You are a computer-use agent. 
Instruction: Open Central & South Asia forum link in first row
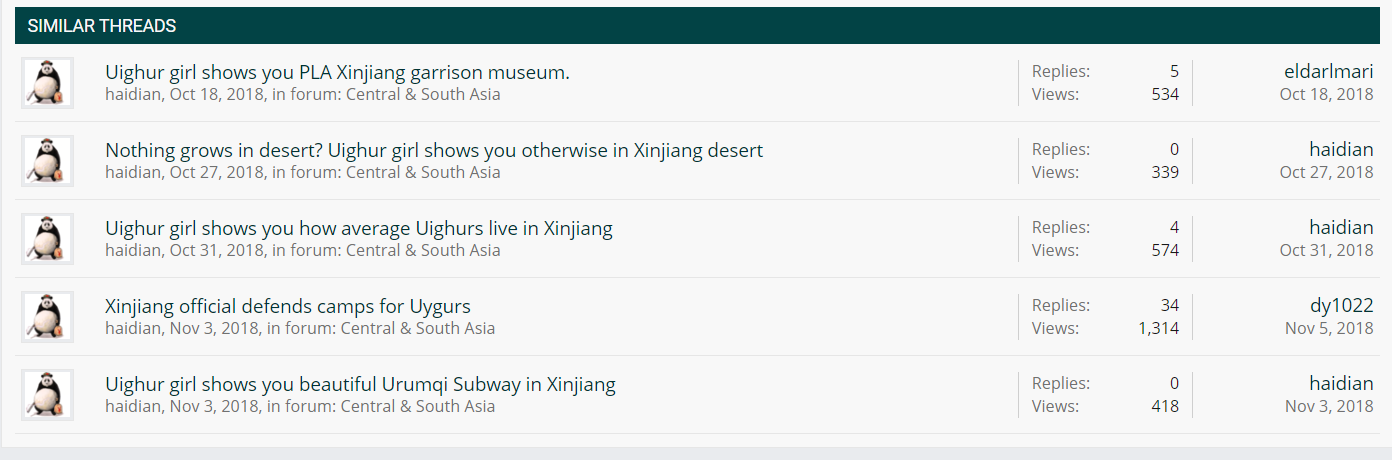423,94
